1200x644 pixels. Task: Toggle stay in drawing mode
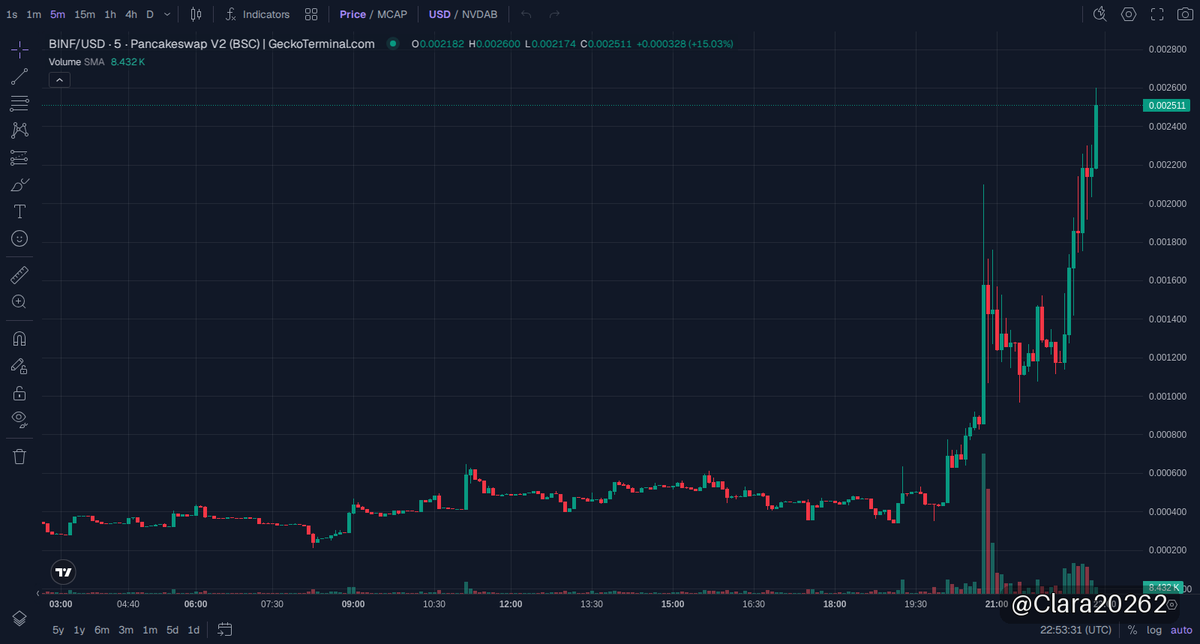coord(19,366)
